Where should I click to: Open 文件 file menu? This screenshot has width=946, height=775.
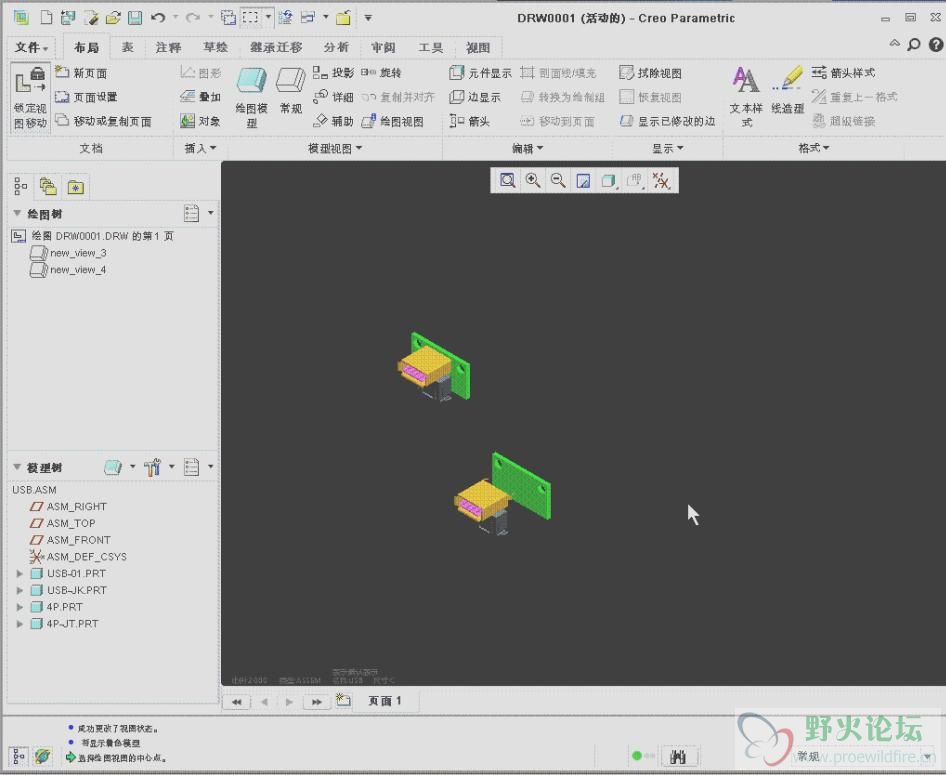click(x=31, y=47)
